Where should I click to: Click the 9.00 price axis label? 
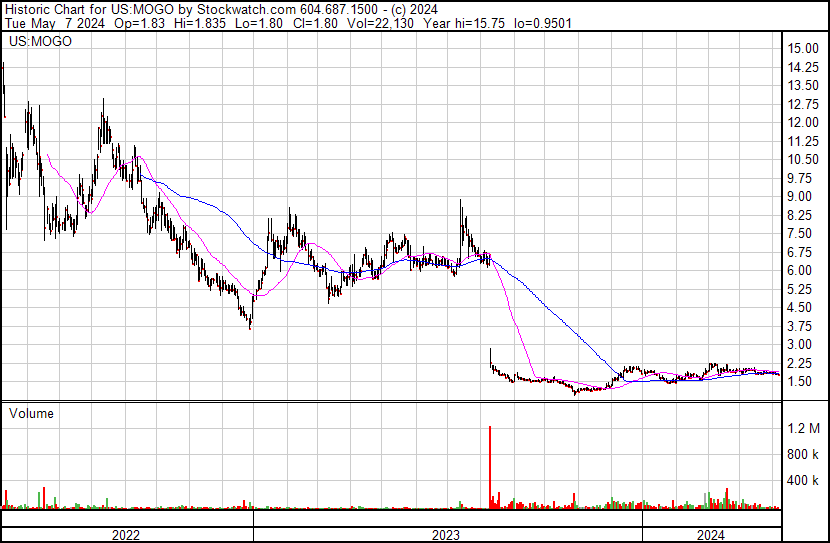click(800, 196)
